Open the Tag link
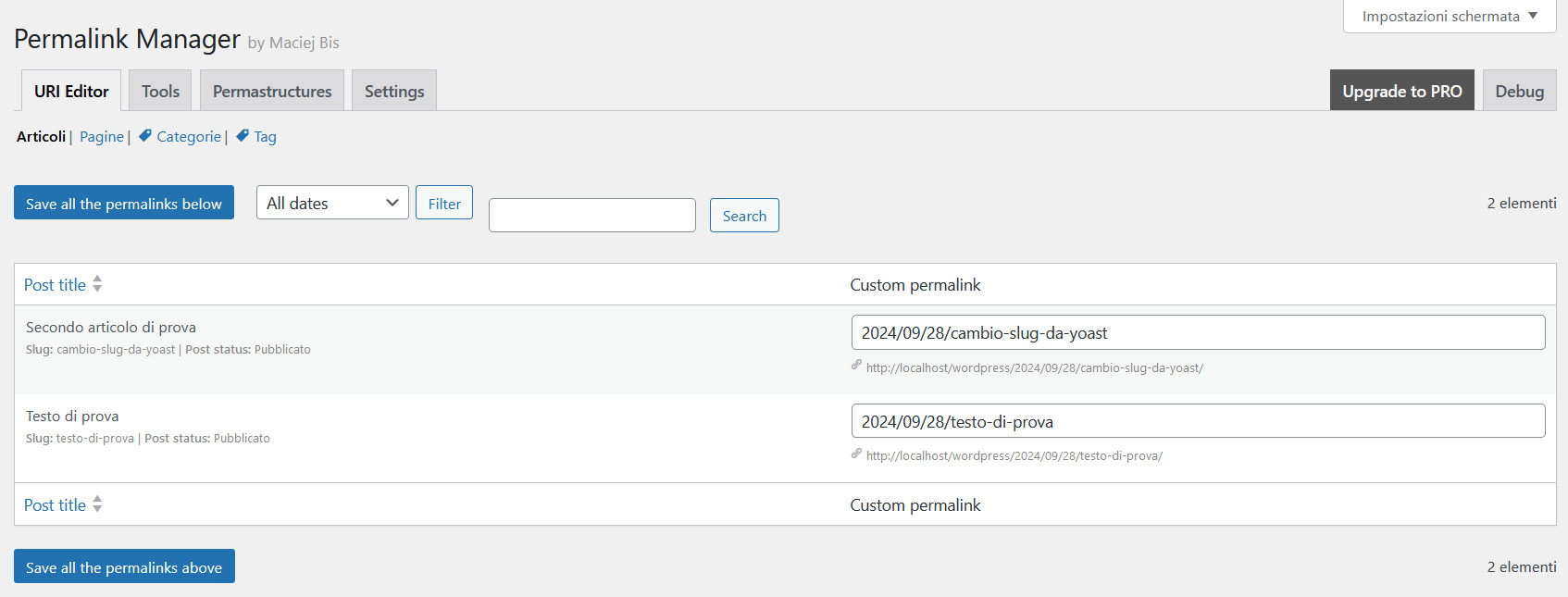Screen dimensions: 1568x597 click(x=265, y=136)
